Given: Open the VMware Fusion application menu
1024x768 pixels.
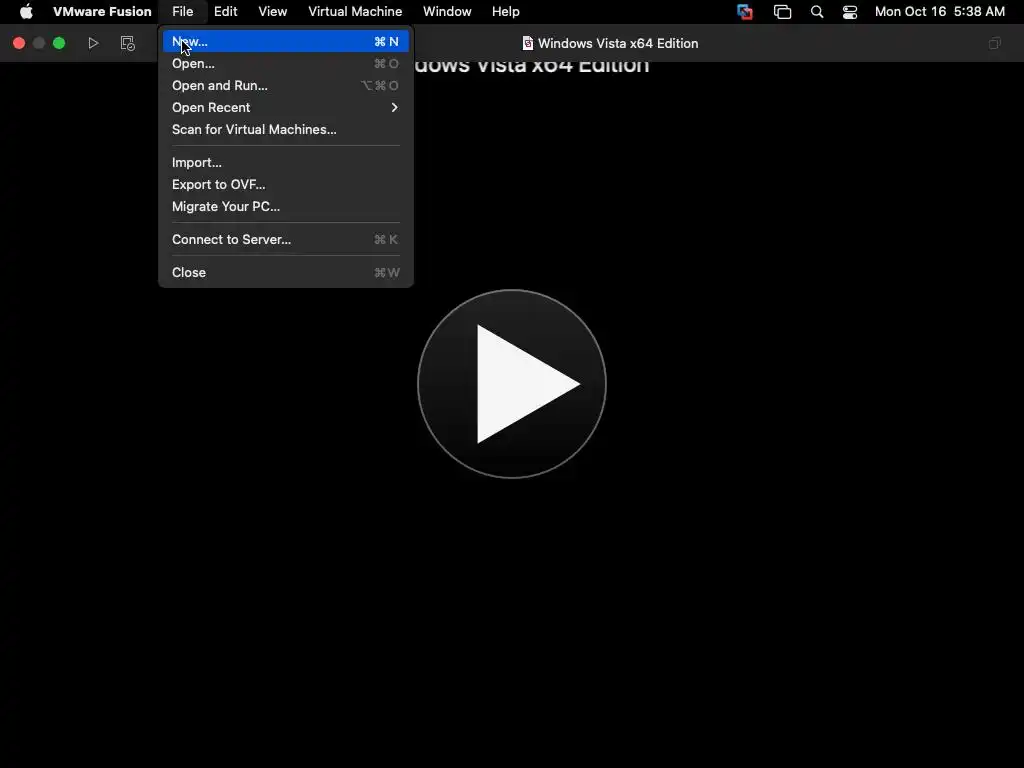Looking at the screenshot, I should click(x=102, y=11).
